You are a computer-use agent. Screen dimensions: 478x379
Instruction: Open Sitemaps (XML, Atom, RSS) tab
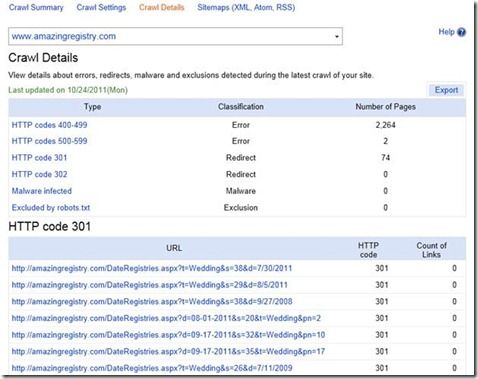246,7
